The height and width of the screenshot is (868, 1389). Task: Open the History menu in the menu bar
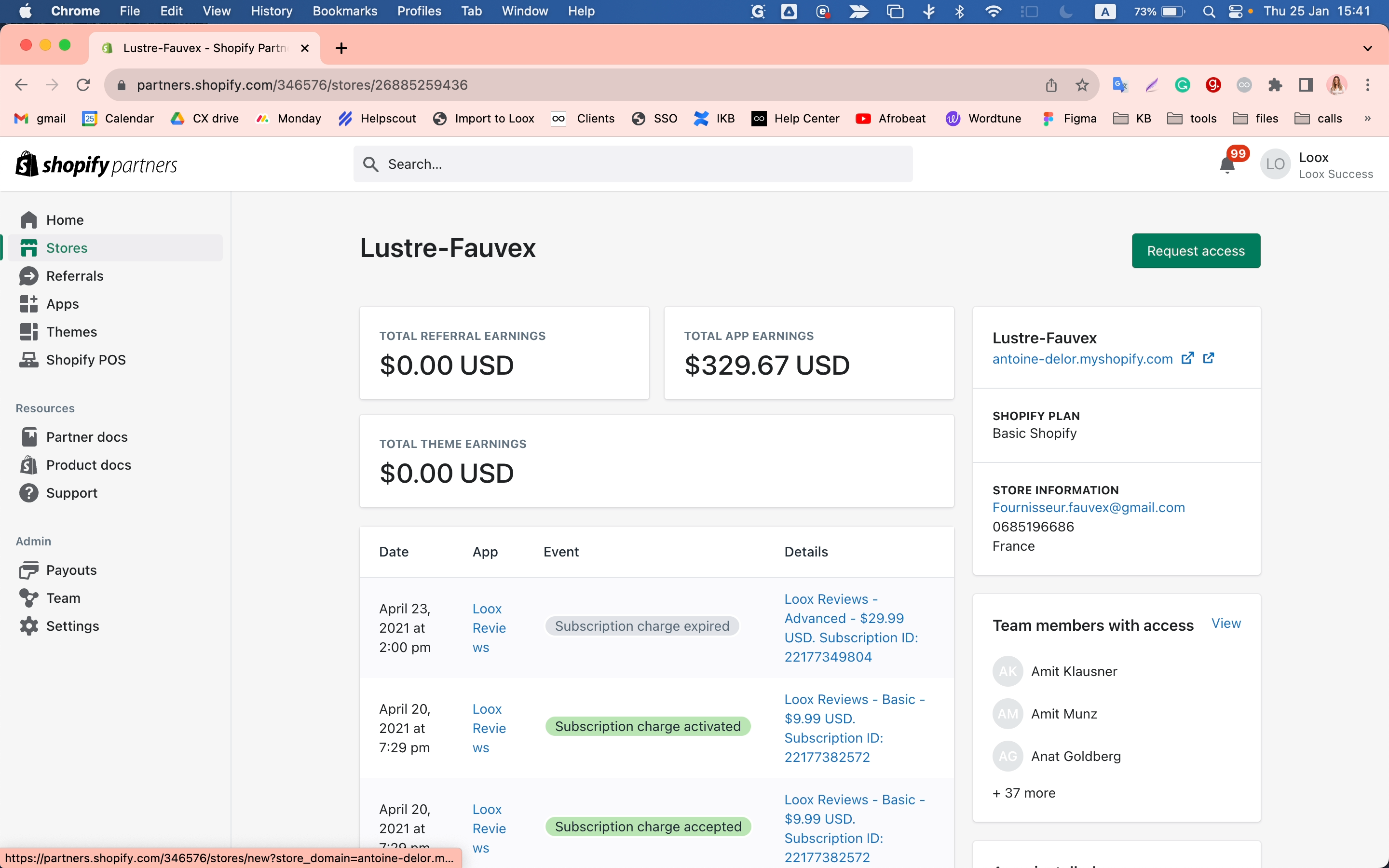tap(271, 11)
